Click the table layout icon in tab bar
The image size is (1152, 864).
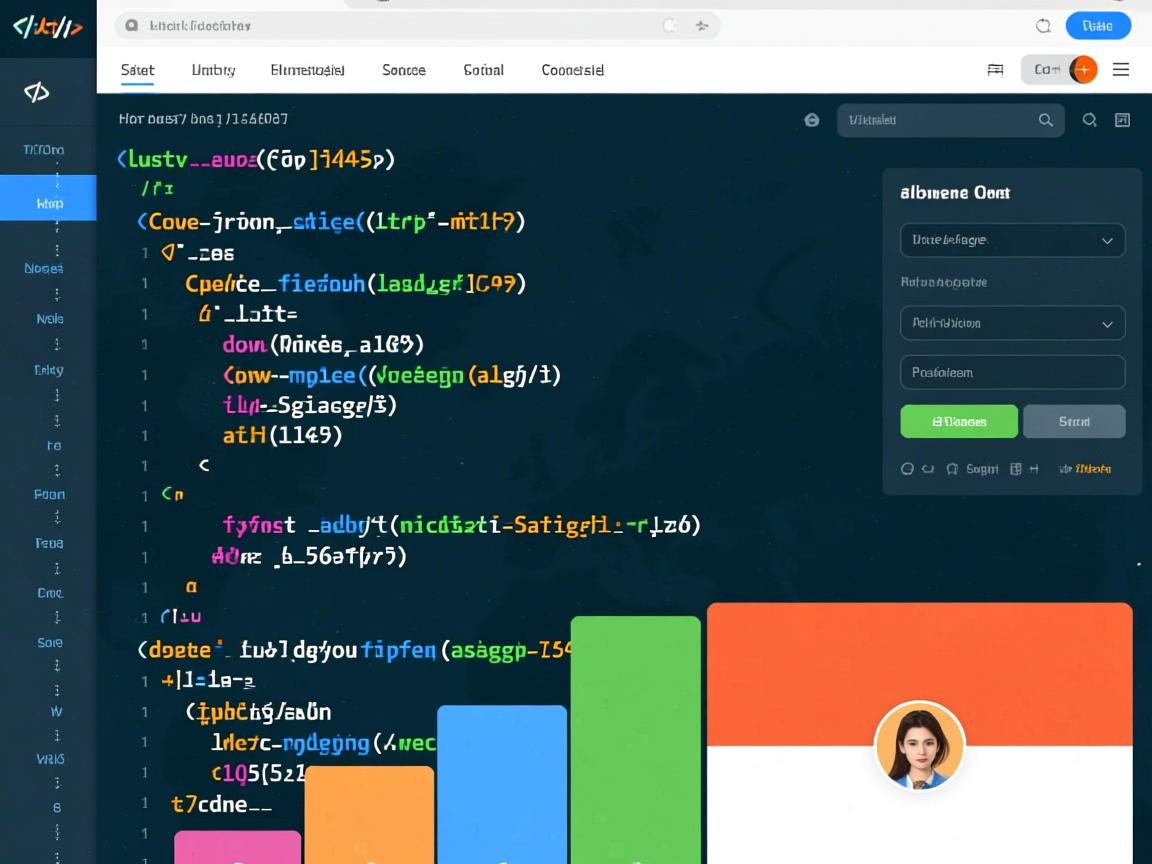[995, 69]
